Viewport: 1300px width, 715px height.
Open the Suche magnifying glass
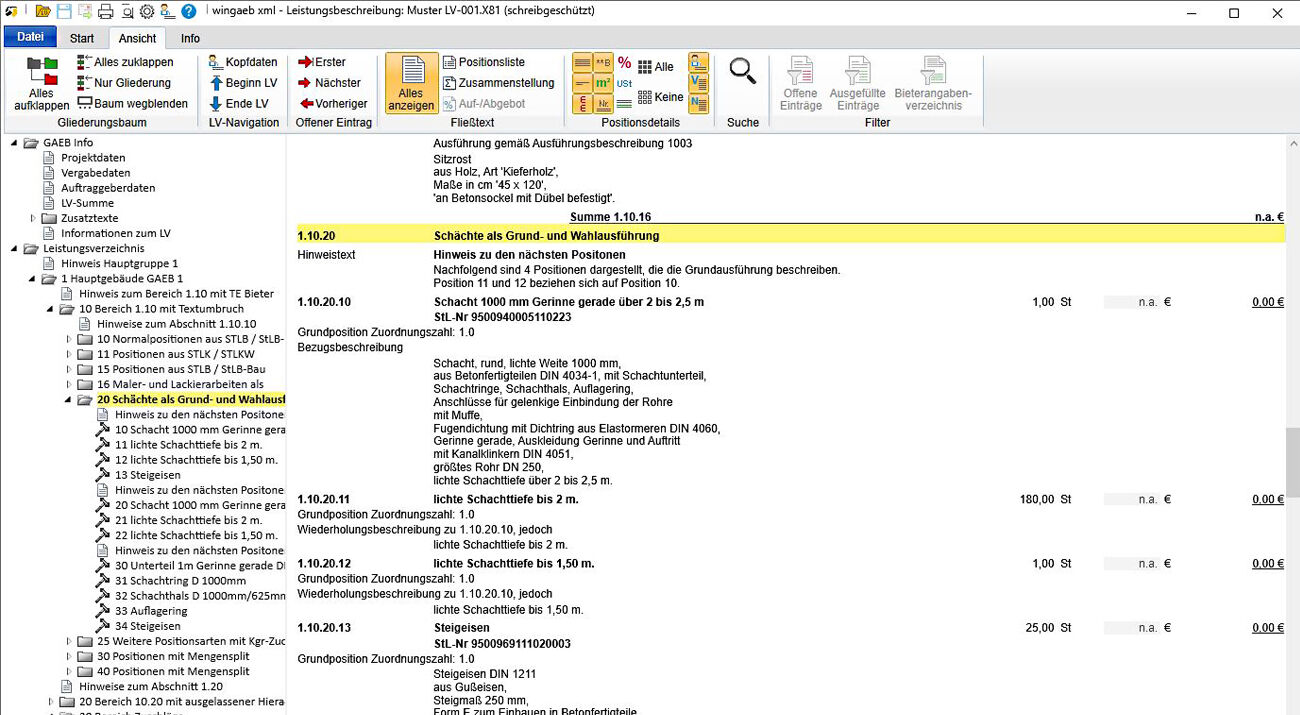click(742, 73)
